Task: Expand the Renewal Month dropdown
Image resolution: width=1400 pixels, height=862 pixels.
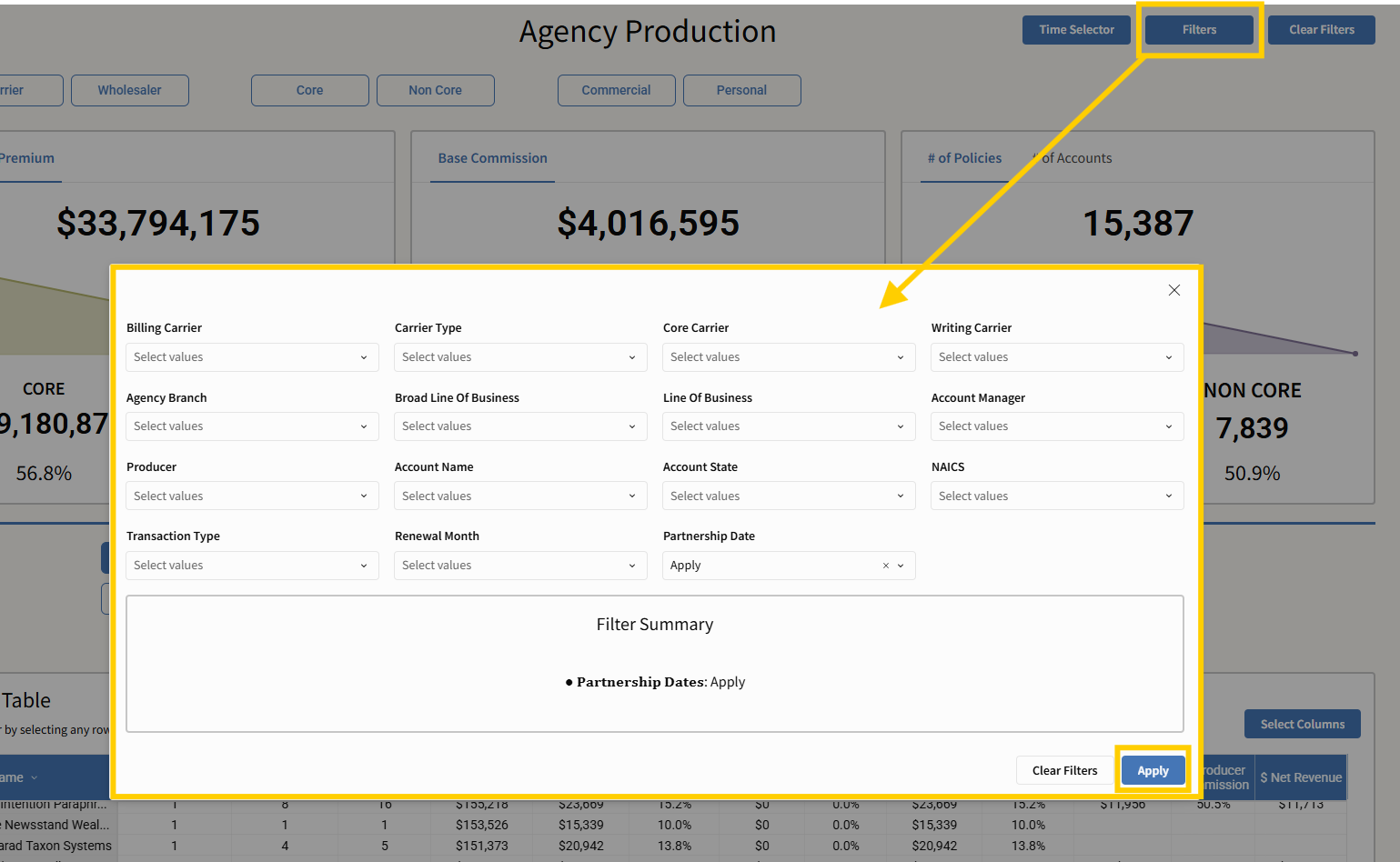Action: pyautogui.click(x=520, y=566)
